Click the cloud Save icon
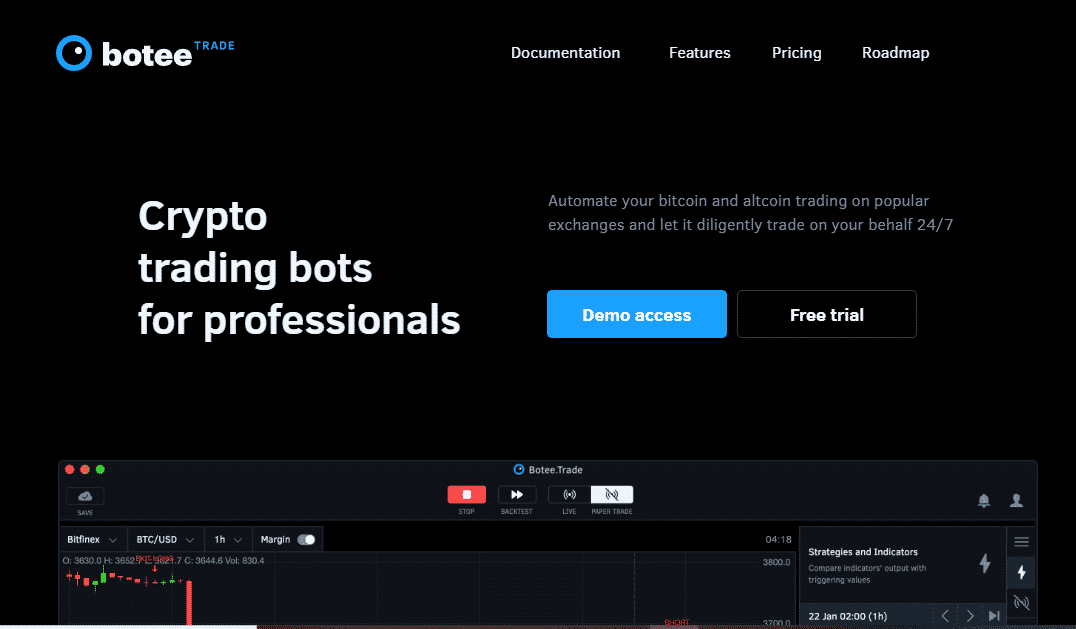The width and height of the screenshot is (1076, 629). [x=85, y=496]
